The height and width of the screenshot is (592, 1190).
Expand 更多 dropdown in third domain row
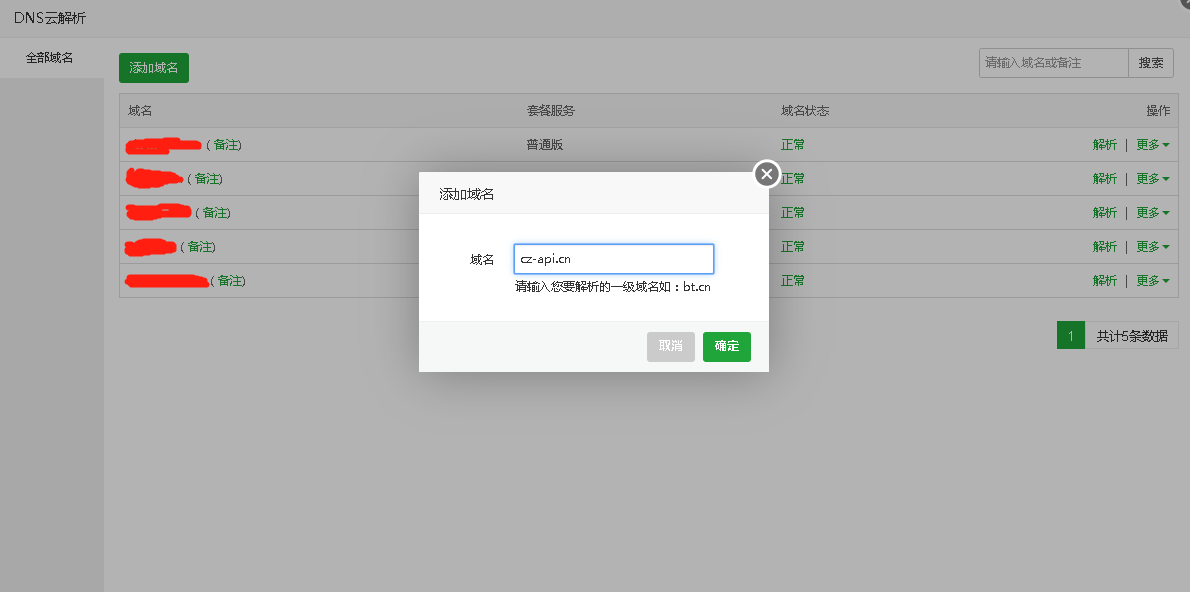click(x=1152, y=213)
